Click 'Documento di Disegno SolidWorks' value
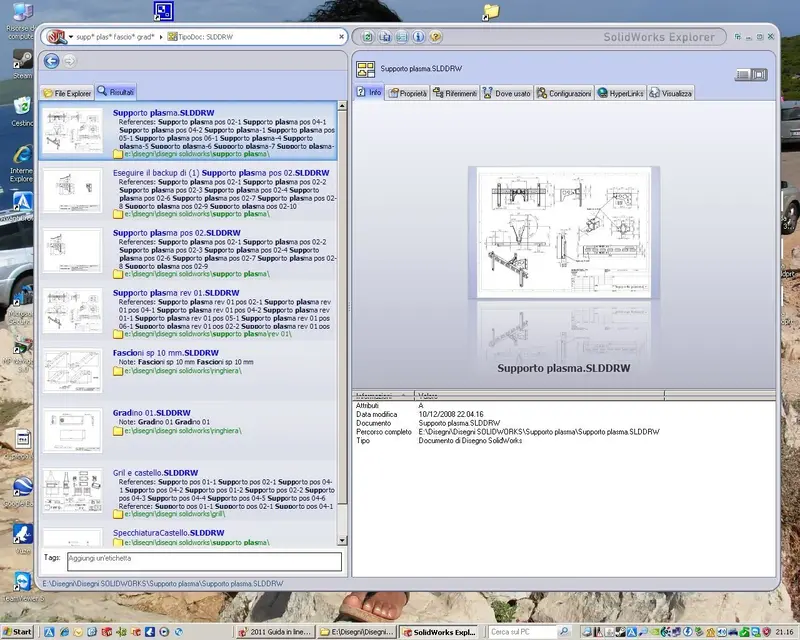Screen dimensions: 800x640 (470, 440)
